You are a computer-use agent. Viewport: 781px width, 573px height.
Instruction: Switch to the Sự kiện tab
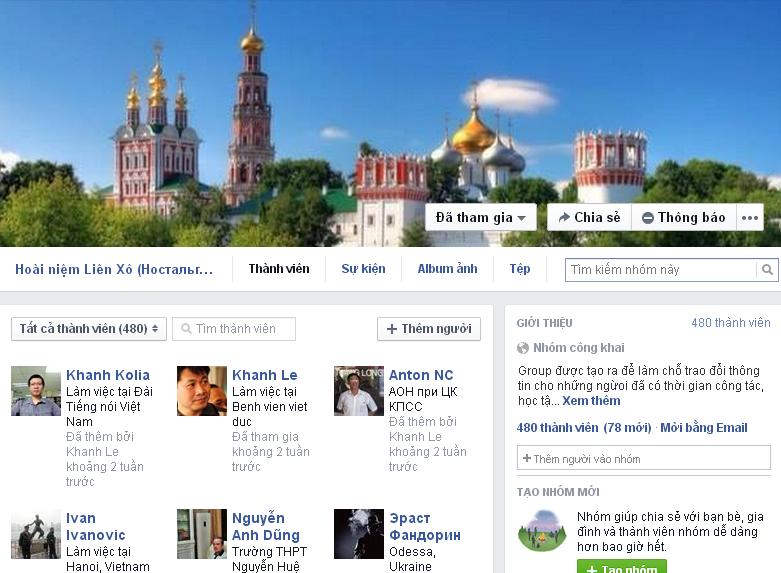pos(363,269)
